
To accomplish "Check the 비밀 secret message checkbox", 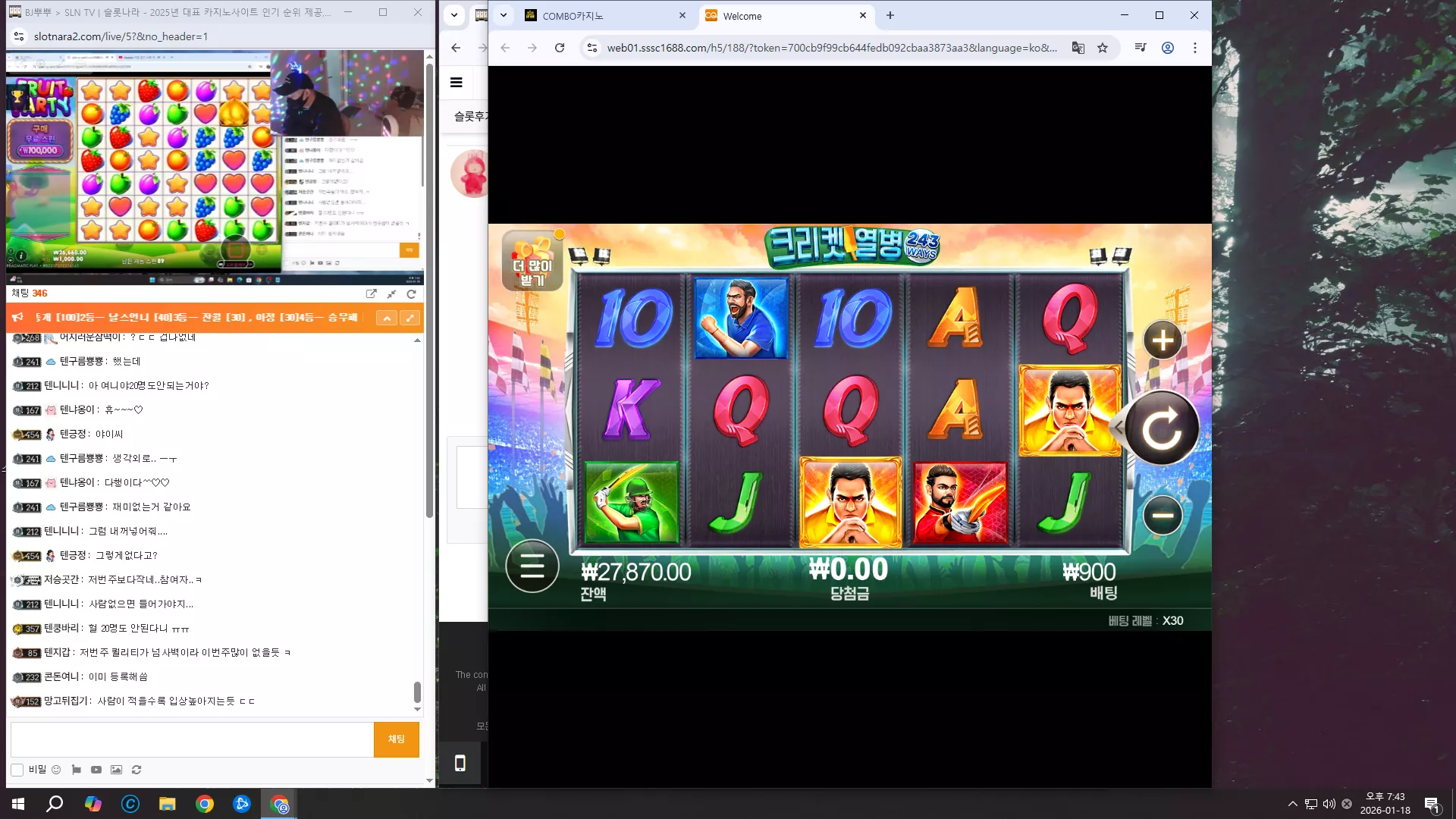I will pos(17,770).
